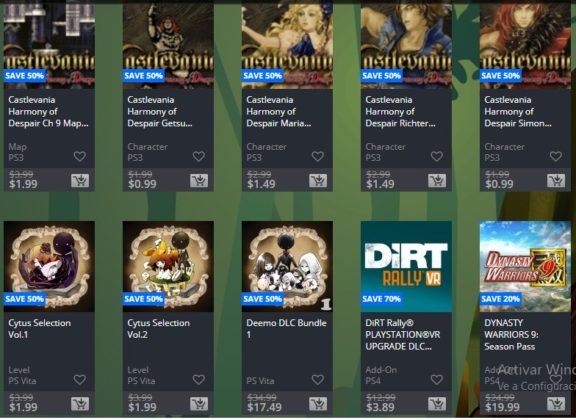The width and height of the screenshot is (576, 420).
Task: Add Cytus Selection Vol.1 to cart
Action: (80, 404)
